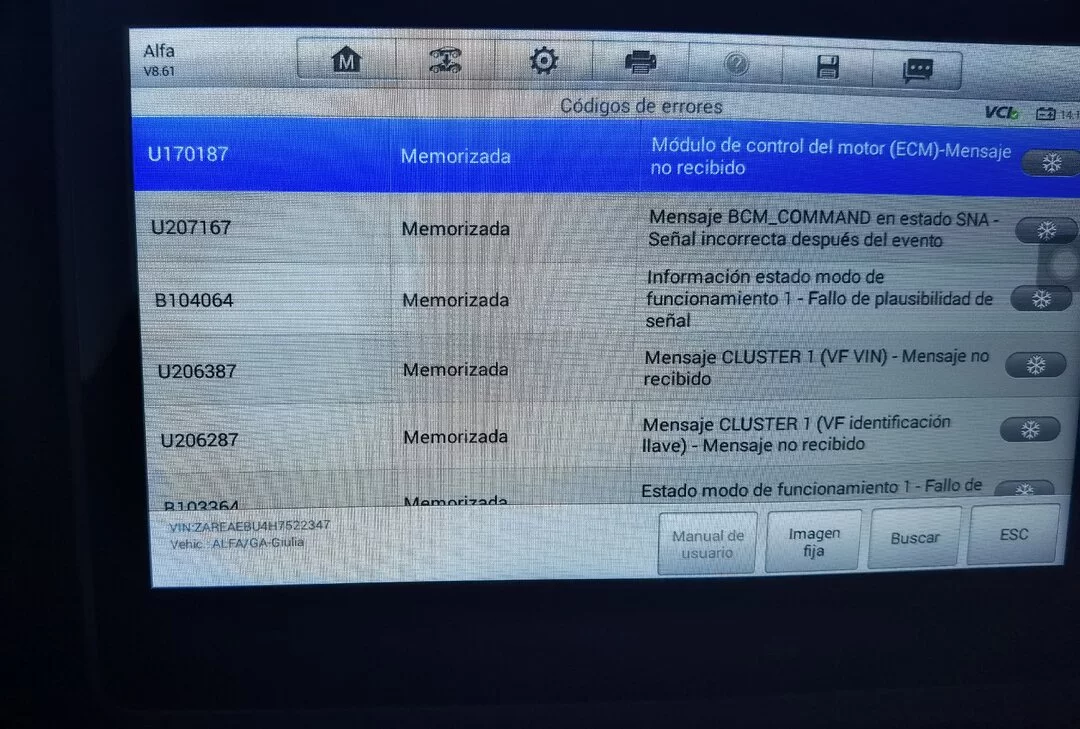Select error code U170187

point(188,154)
